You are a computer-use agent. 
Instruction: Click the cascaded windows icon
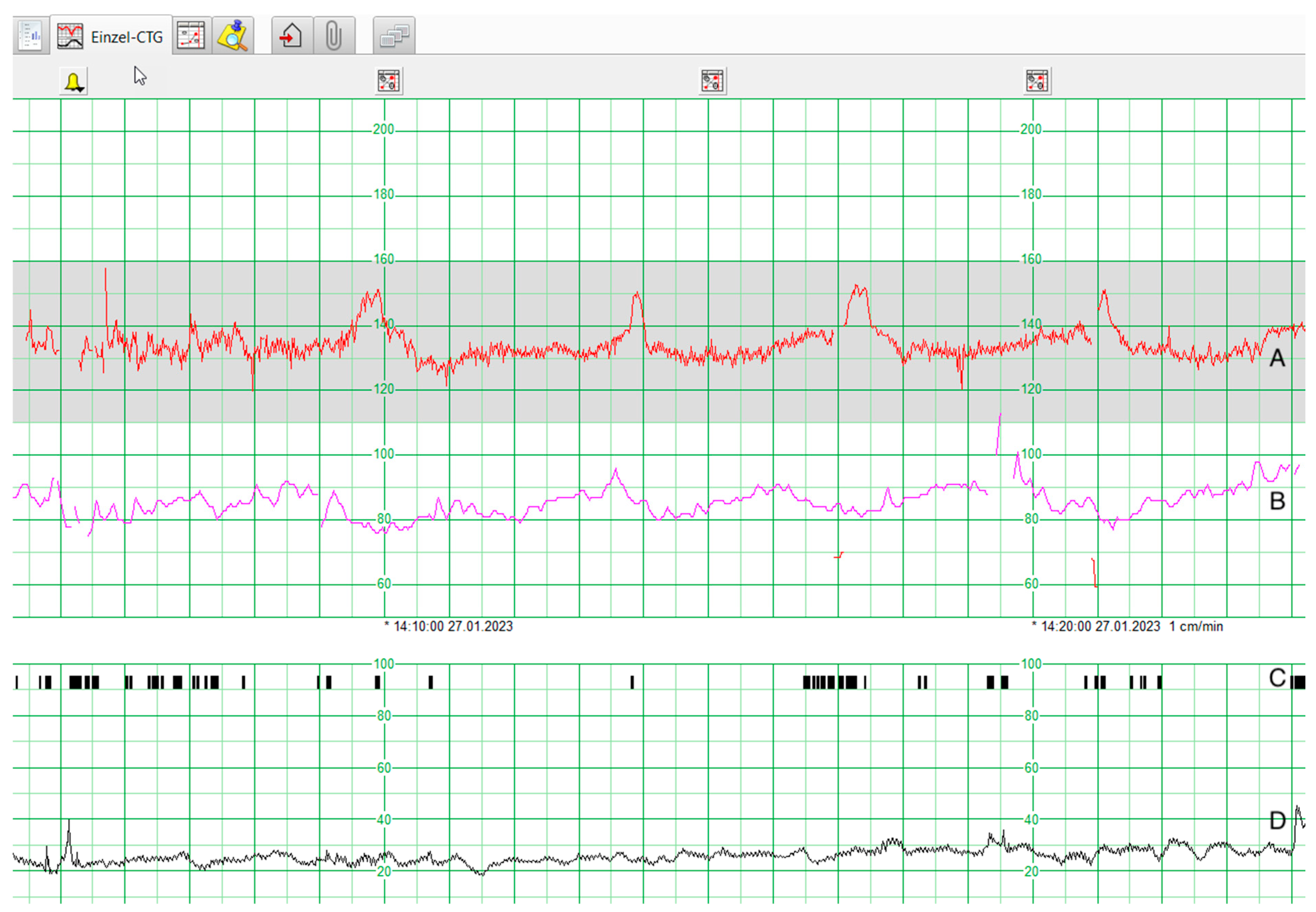tap(394, 36)
